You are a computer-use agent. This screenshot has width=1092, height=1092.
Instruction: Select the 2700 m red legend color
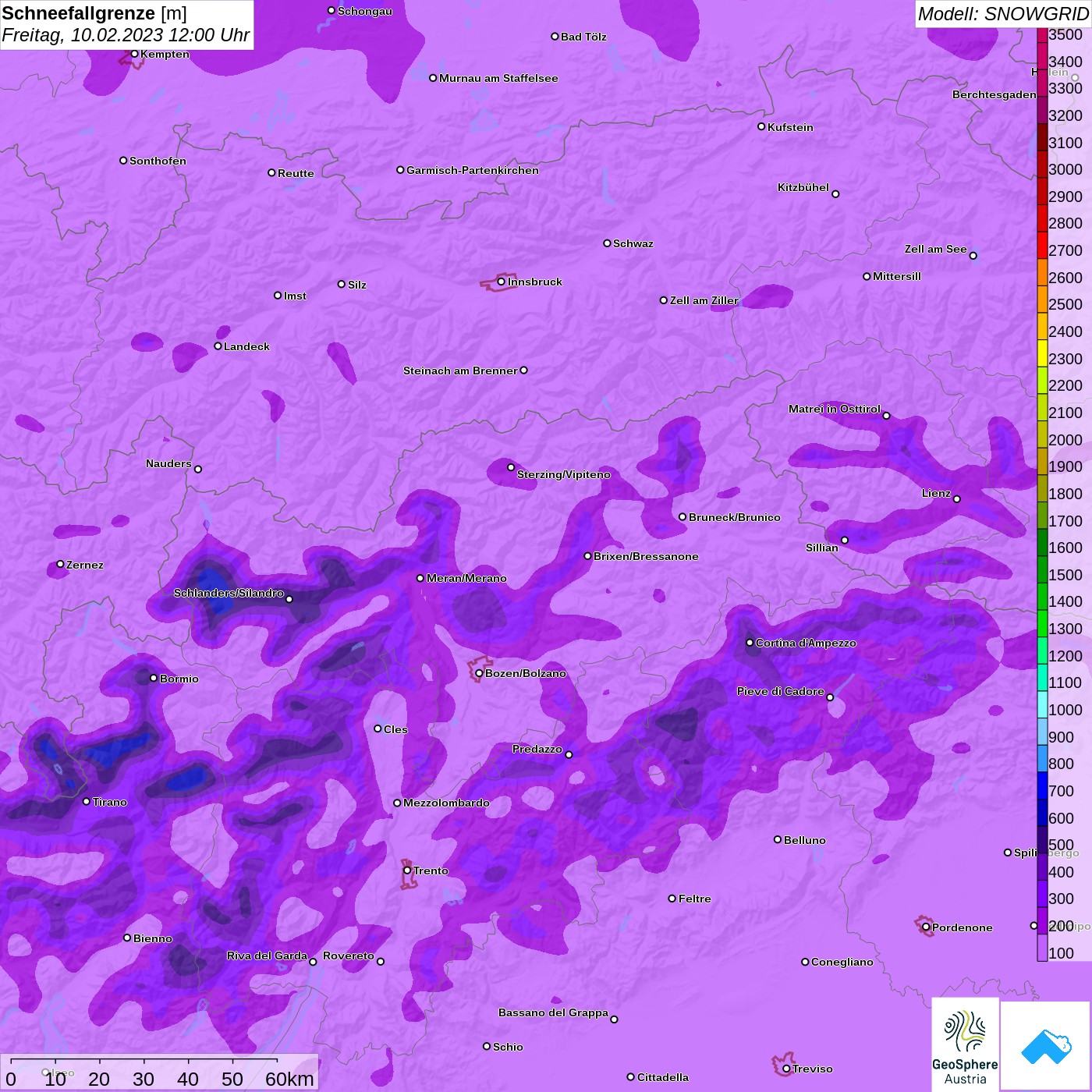point(1042,245)
